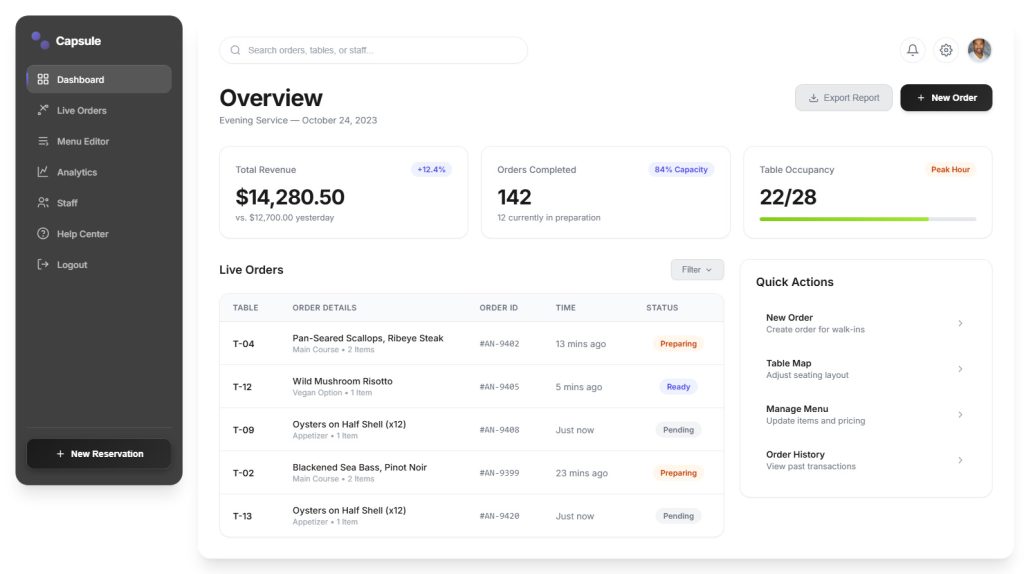Switch to Analytics section
The image size is (1024, 574).
[x=99, y=172]
